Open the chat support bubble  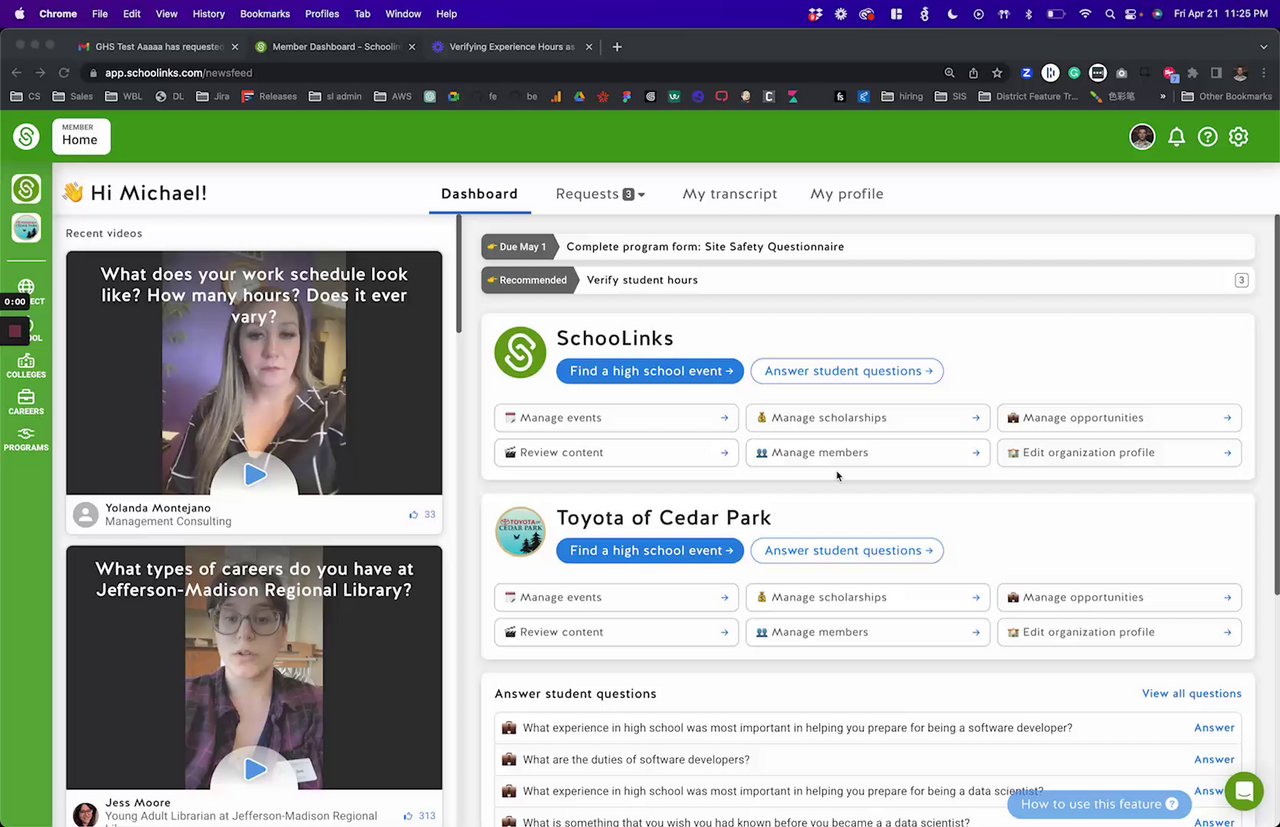point(1244,791)
